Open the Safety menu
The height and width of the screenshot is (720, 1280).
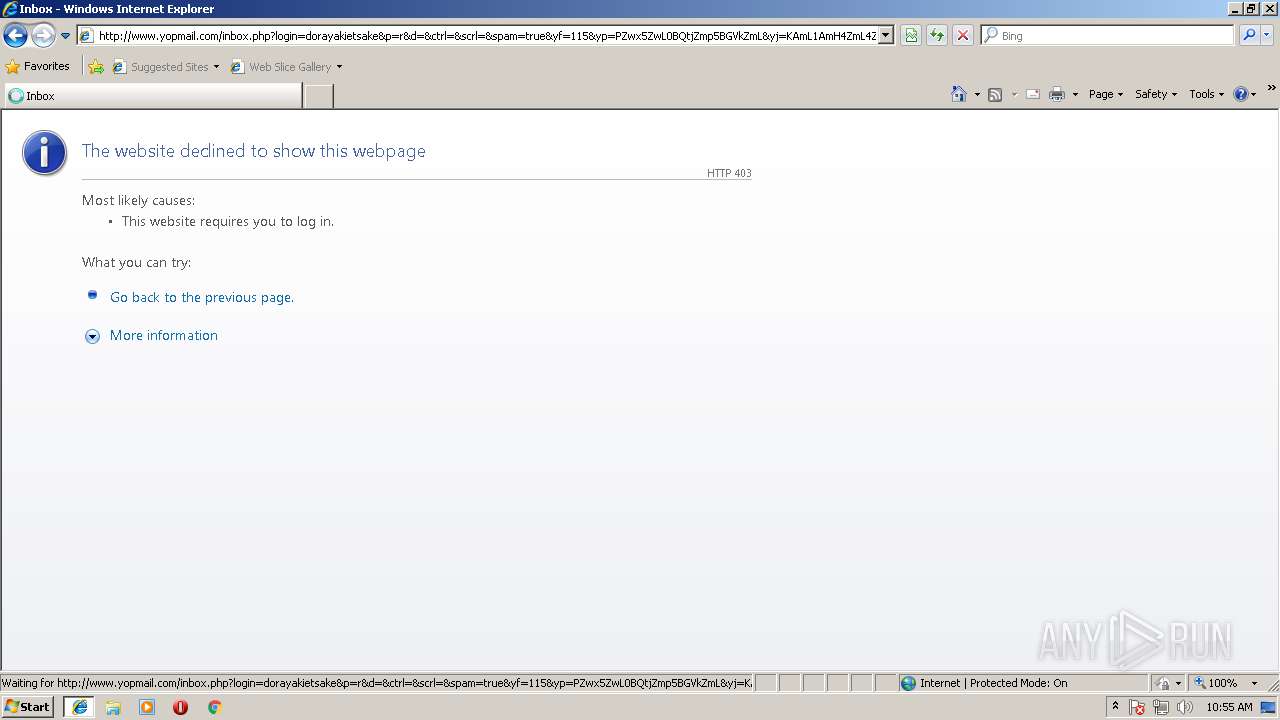[x=1156, y=94]
